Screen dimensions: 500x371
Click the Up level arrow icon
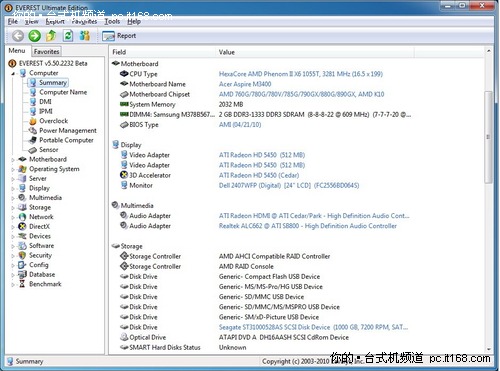[x=51, y=35]
